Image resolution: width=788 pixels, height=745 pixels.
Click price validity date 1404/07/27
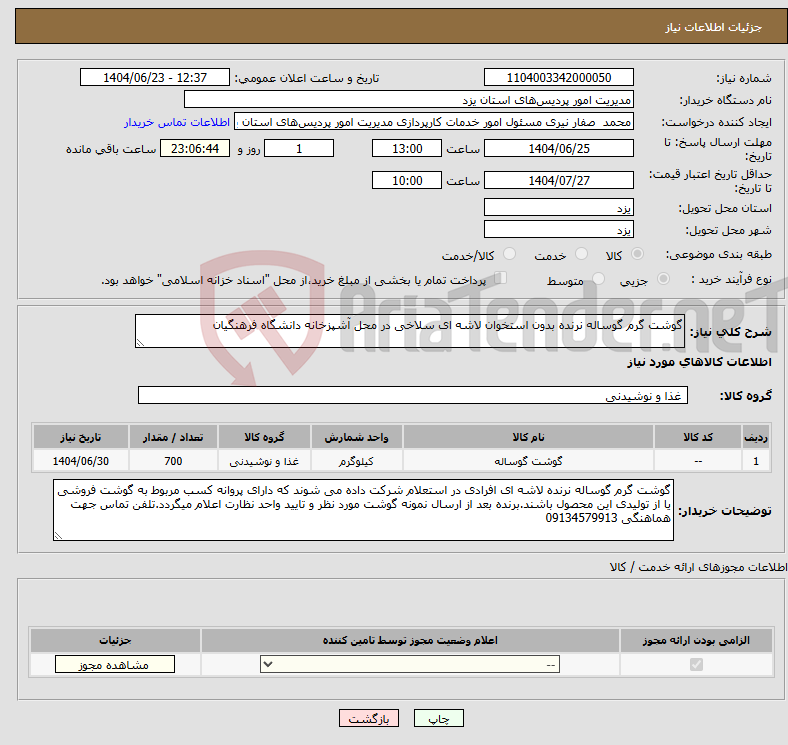pyautogui.click(x=558, y=180)
